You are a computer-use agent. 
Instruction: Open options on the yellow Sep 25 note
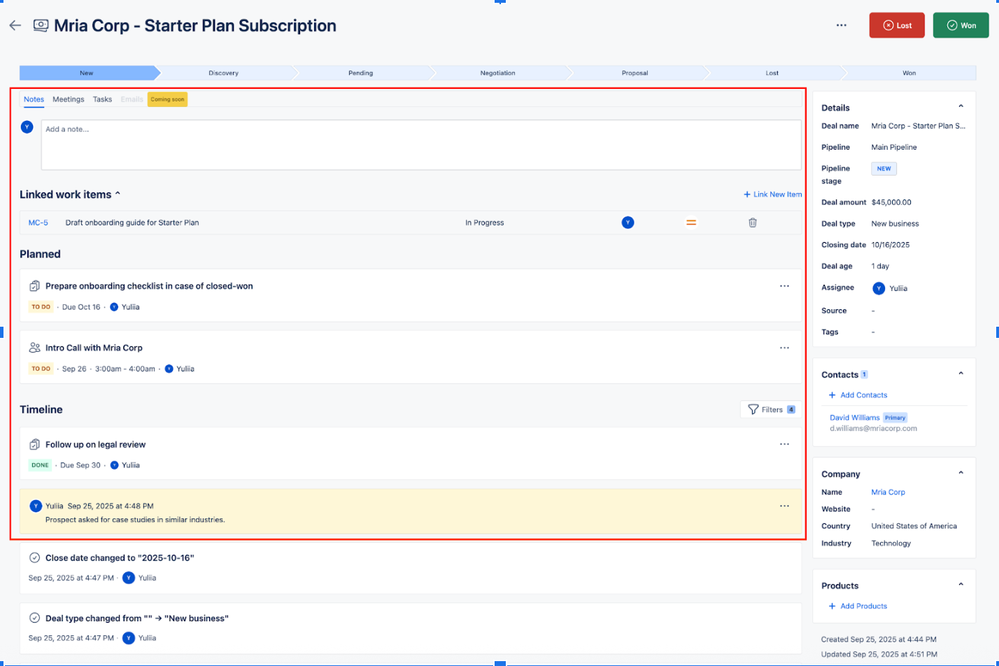(x=784, y=506)
